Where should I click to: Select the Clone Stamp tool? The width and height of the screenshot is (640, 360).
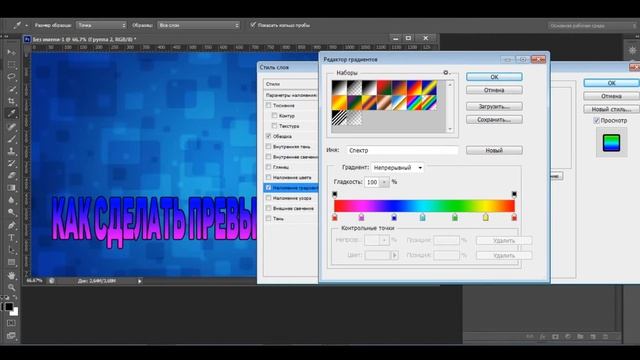11,151
